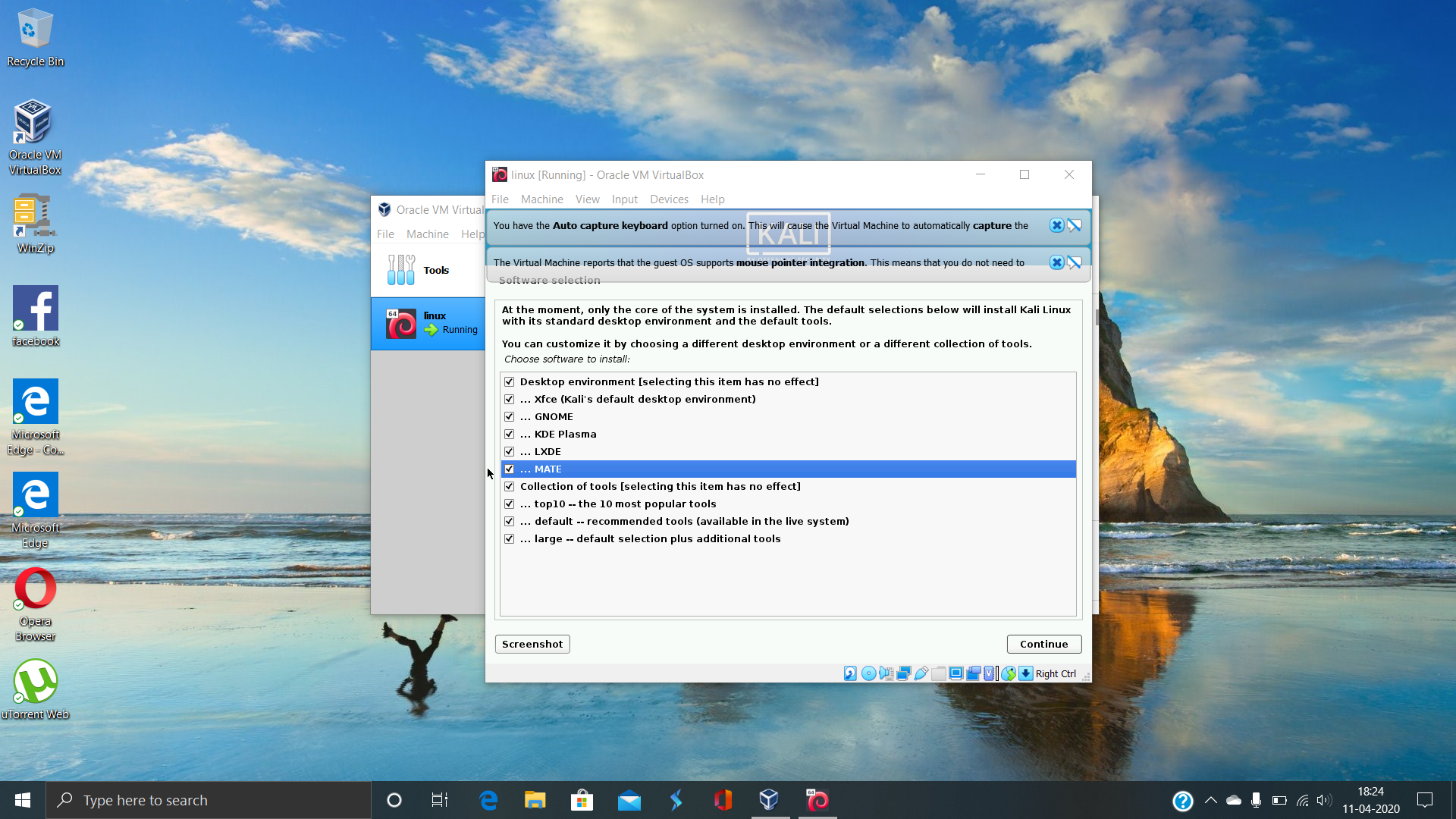The image size is (1456, 819).
Task: Open the Devices menu
Action: pyautogui.click(x=668, y=199)
